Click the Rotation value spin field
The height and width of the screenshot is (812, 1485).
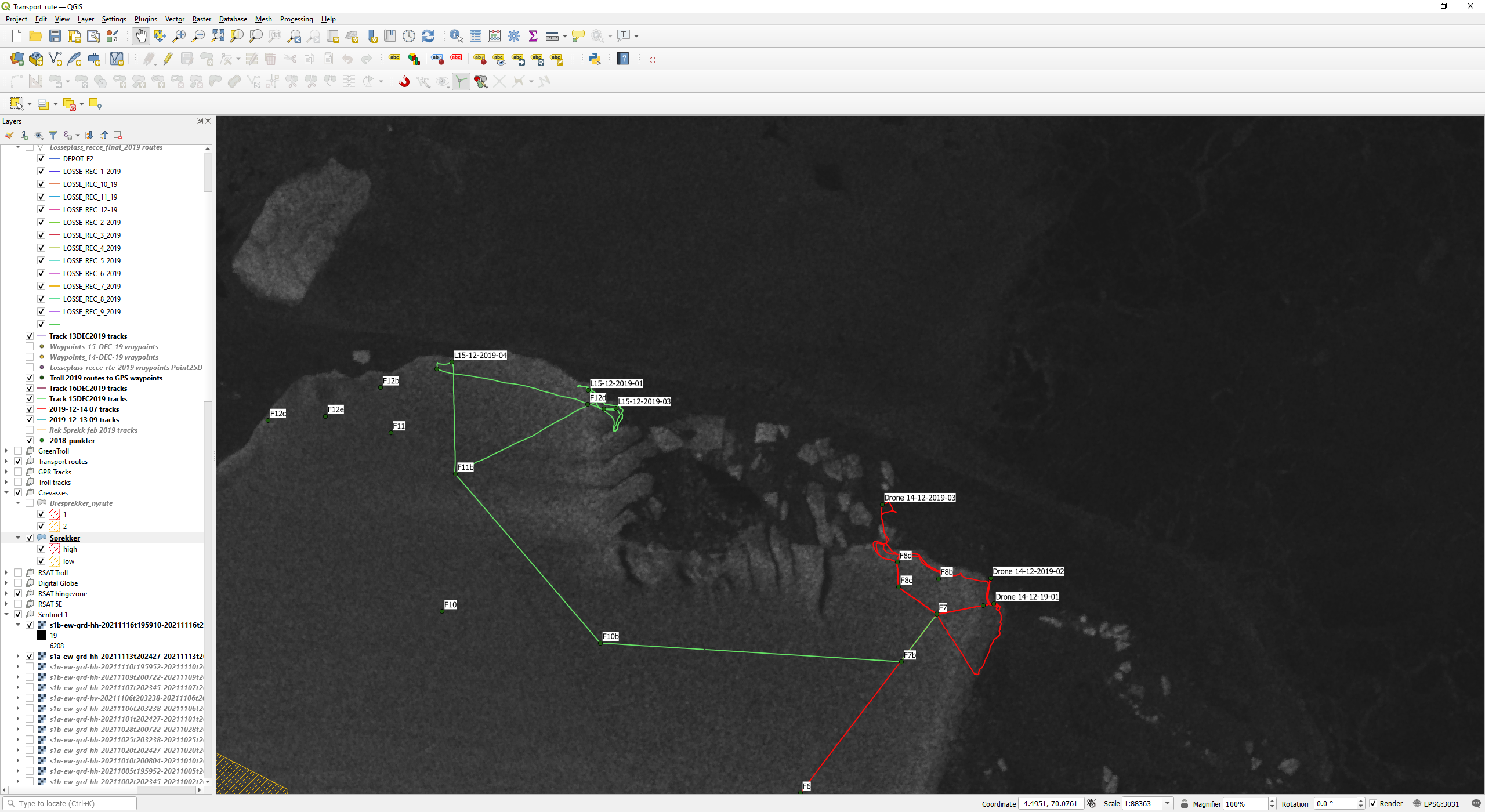pyautogui.click(x=1335, y=803)
